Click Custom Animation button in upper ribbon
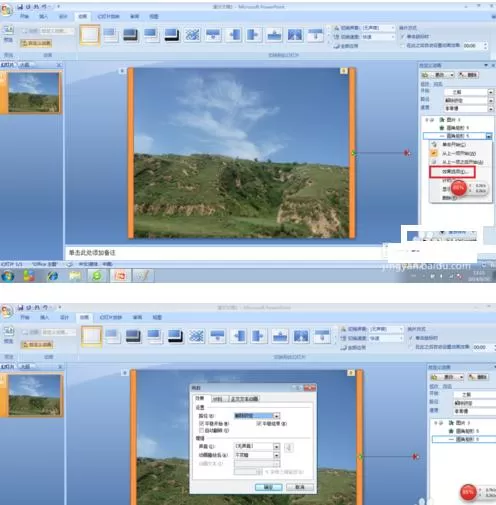496x505 pixels. tap(36, 43)
